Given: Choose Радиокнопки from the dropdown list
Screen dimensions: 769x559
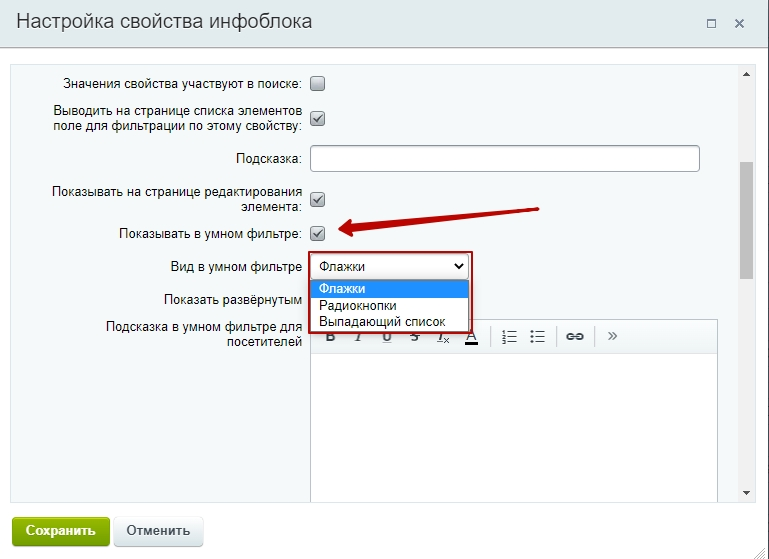Looking at the screenshot, I should pos(389,305).
